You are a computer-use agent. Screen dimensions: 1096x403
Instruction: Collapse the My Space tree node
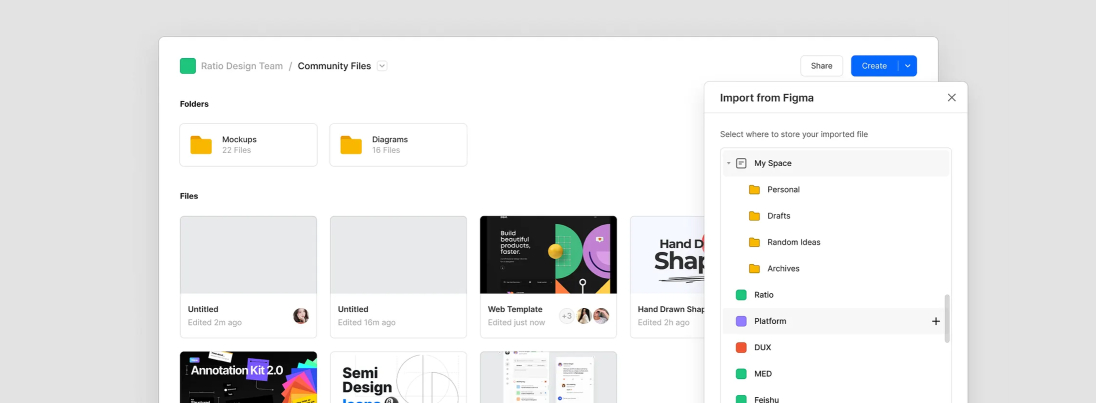(729, 163)
